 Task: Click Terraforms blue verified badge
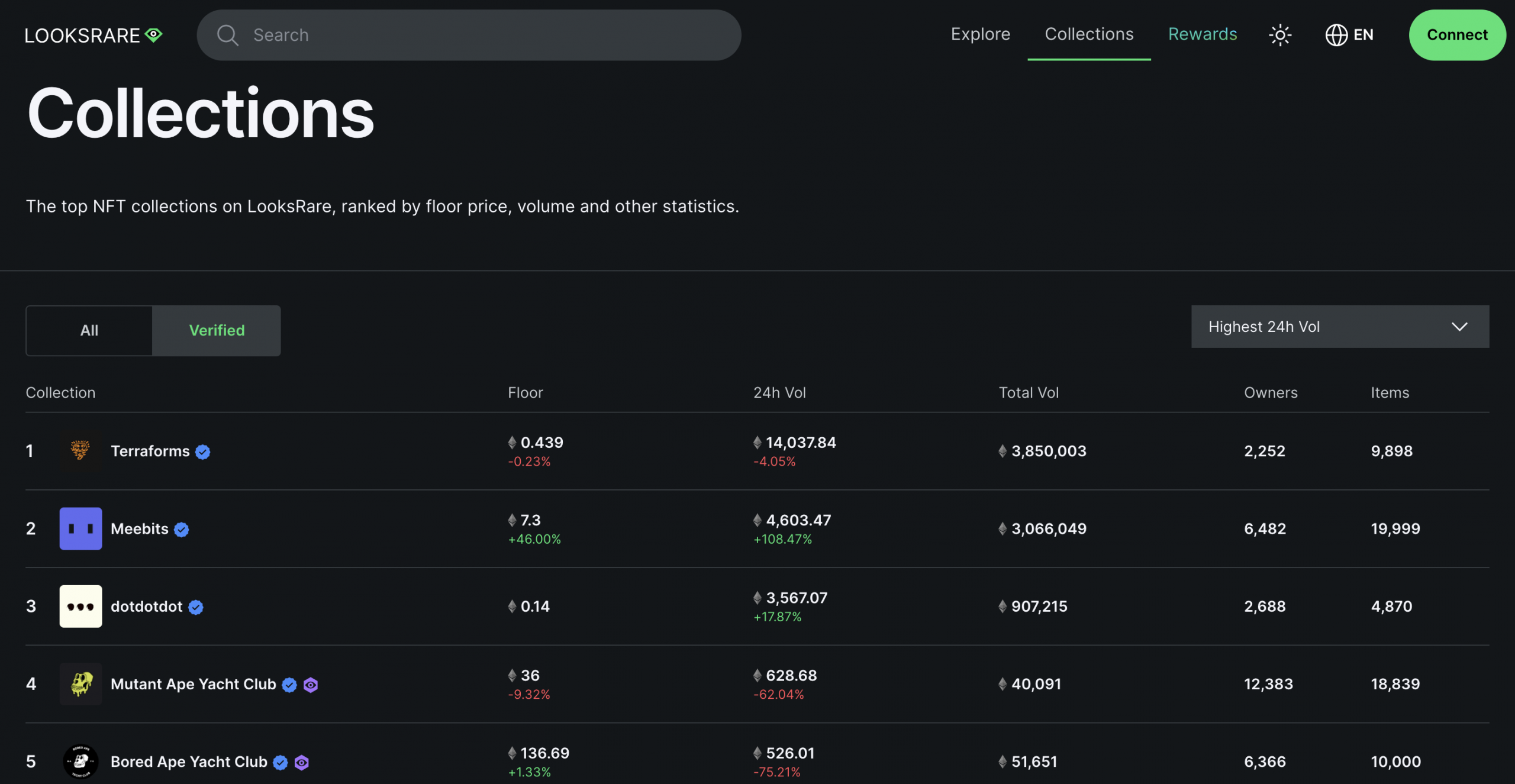point(203,451)
